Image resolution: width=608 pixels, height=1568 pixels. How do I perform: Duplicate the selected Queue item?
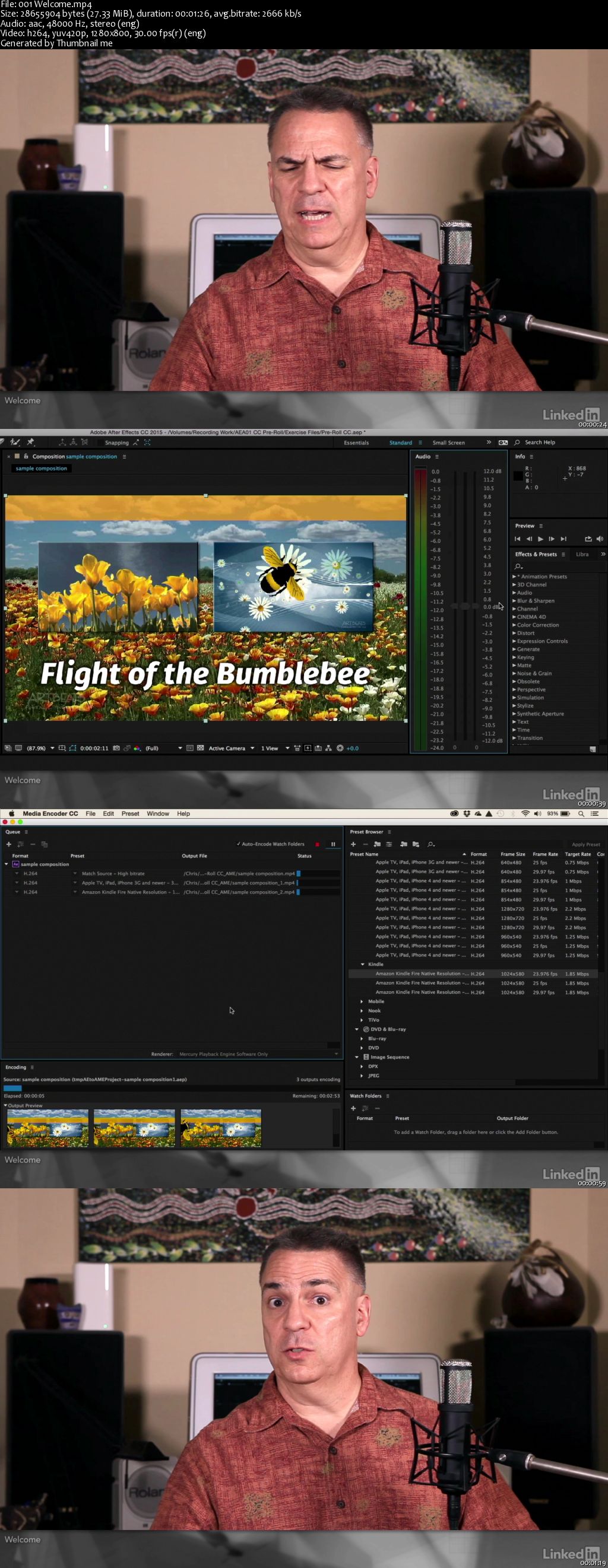[x=45, y=844]
